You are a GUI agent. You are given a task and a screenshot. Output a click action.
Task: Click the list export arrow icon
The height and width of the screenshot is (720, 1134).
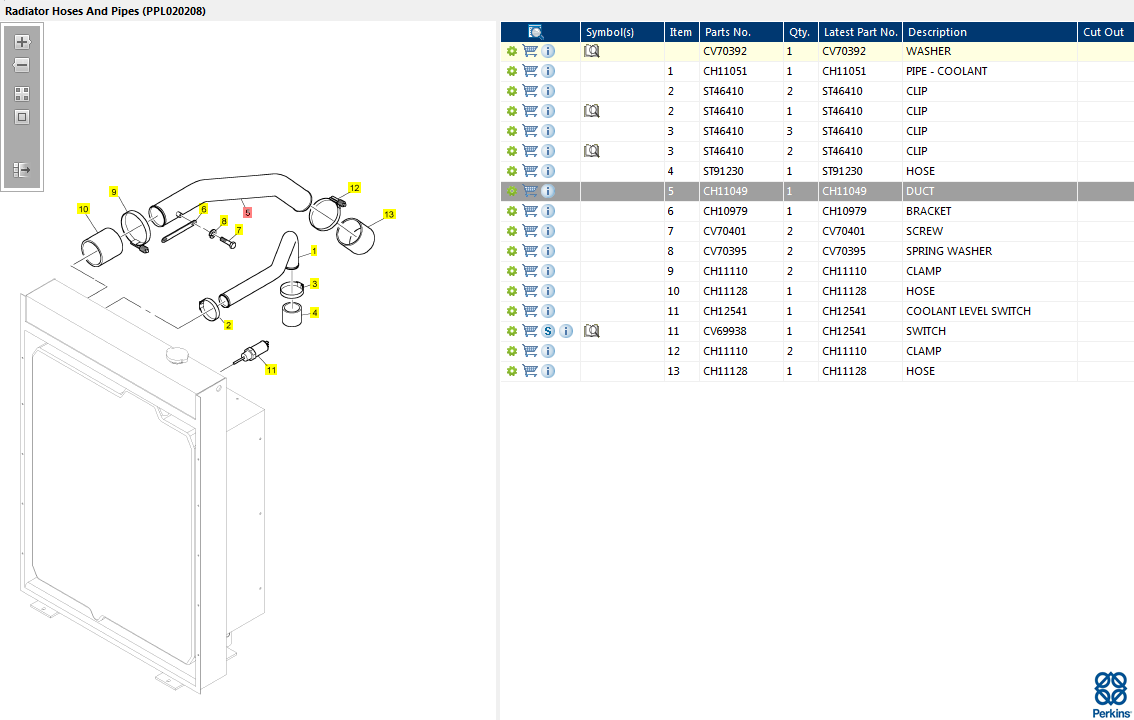click(x=22, y=170)
